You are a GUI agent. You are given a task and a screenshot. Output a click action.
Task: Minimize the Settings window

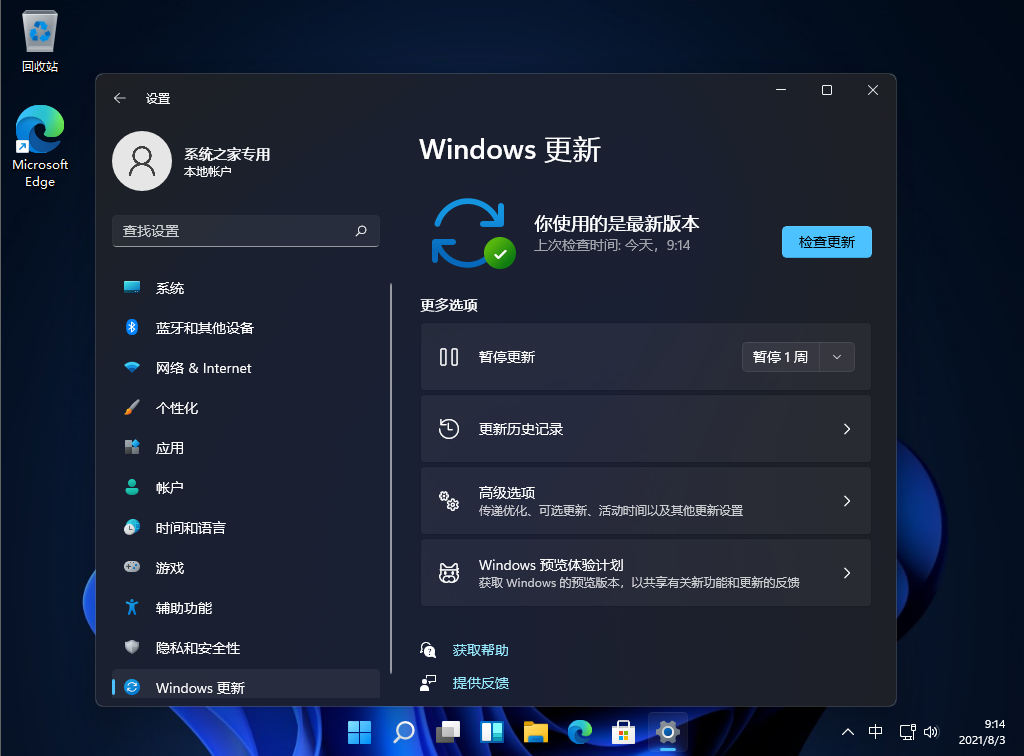click(x=781, y=89)
